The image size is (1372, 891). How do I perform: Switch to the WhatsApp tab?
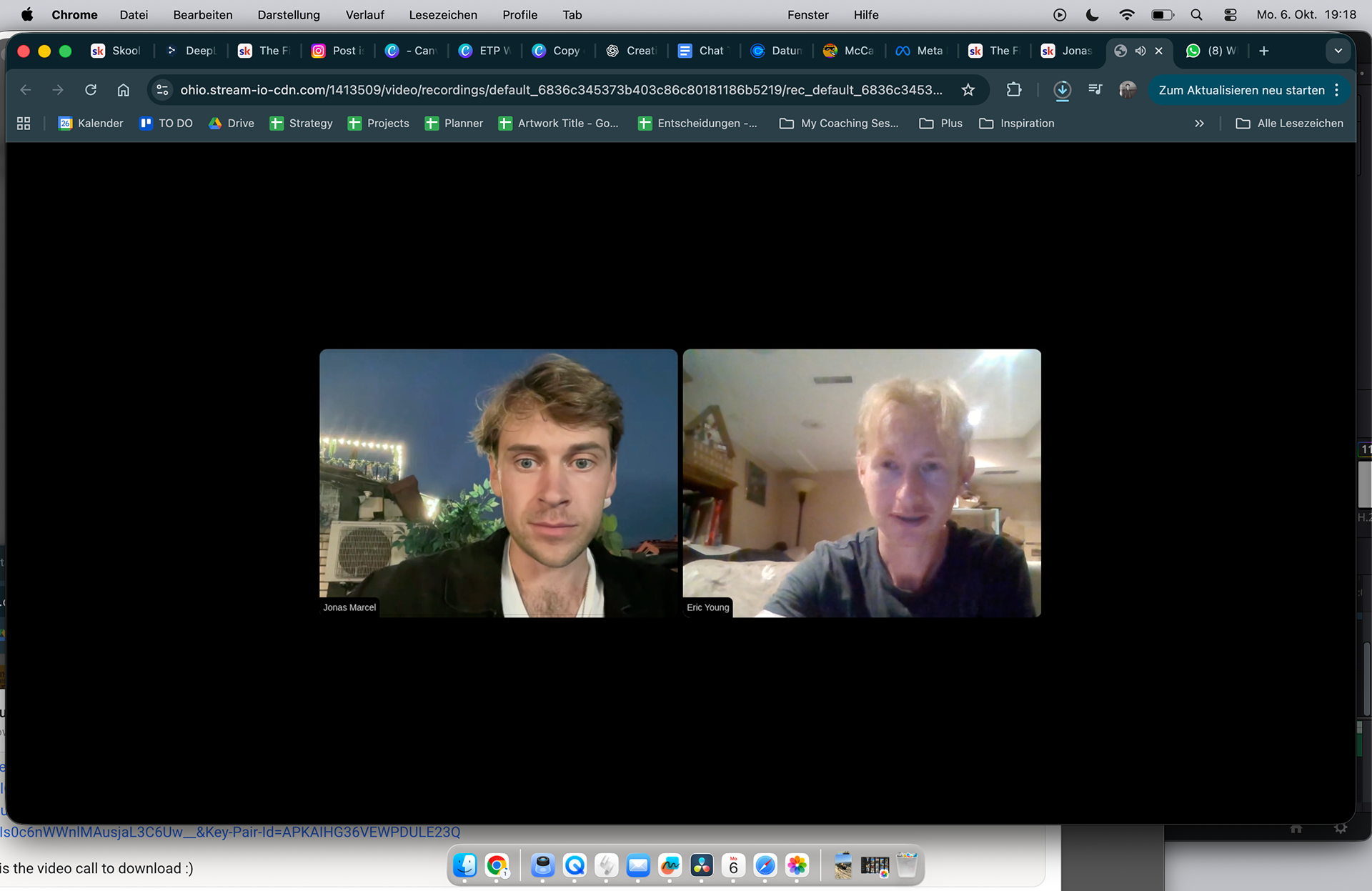click(x=1211, y=51)
